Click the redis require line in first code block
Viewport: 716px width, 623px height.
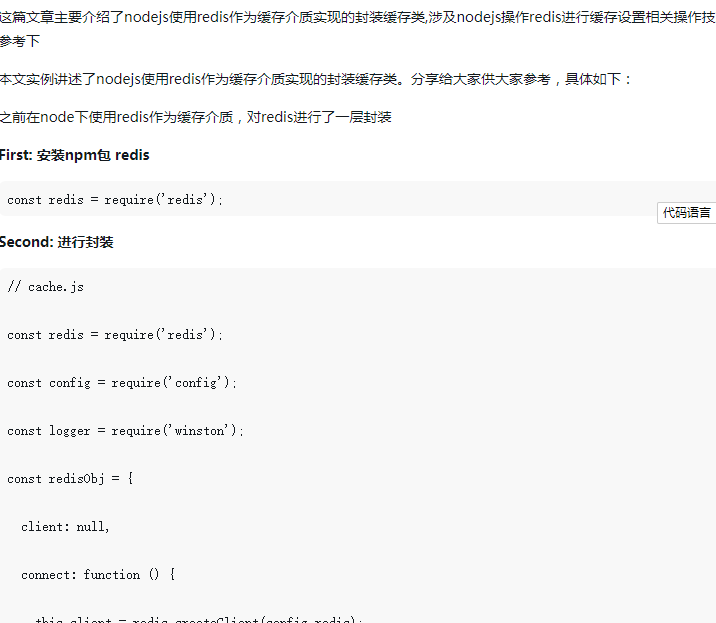coord(115,200)
